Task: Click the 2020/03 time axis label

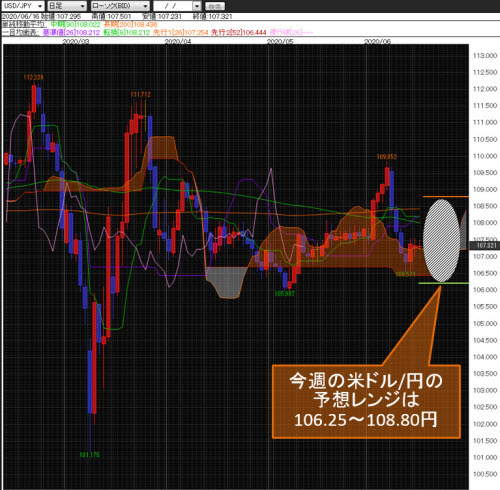Action: pyautogui.click(x=76, y=41)
